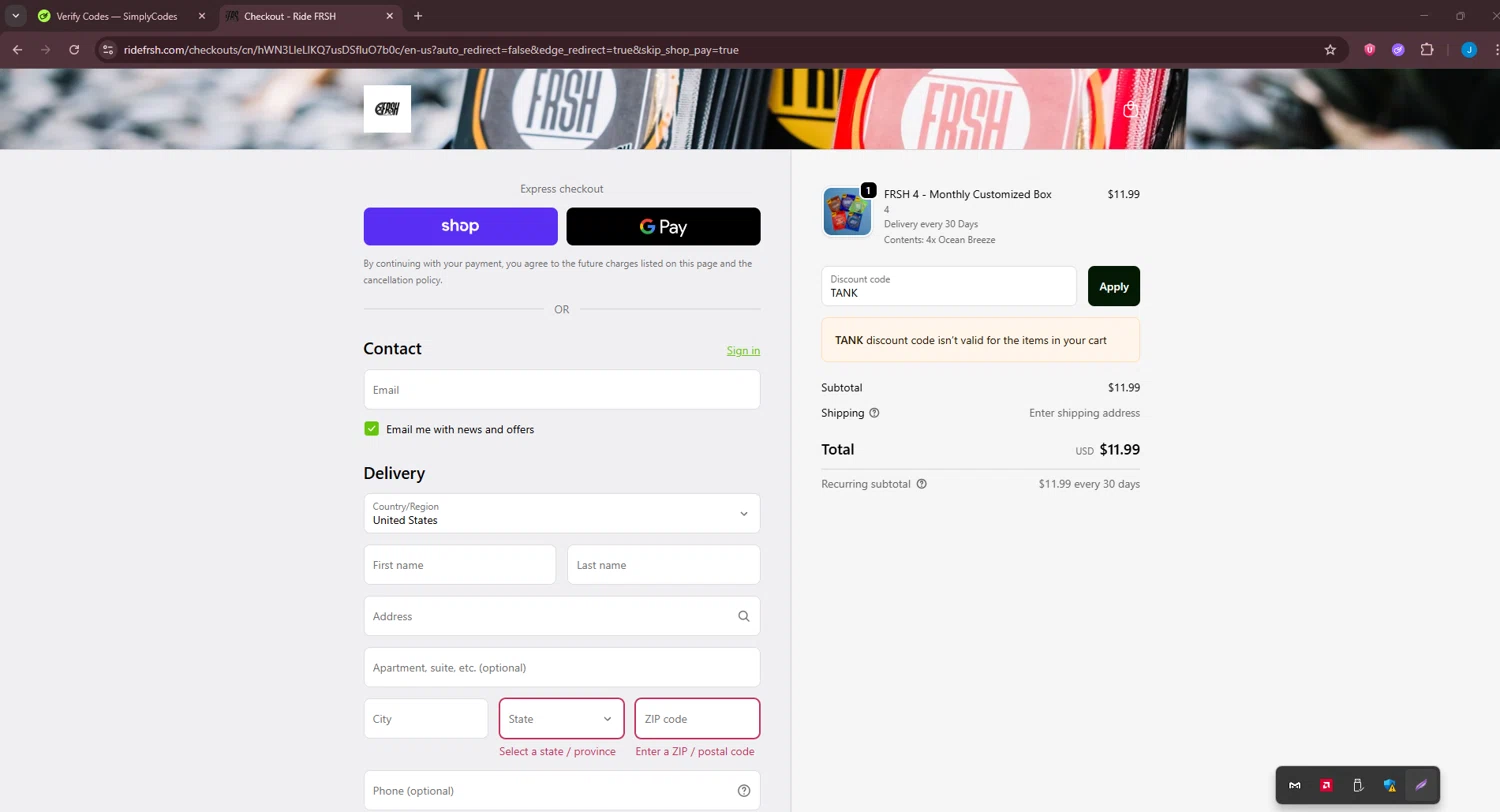
Task: Click the Select a state / province error
Action: [x=558, y=751]
